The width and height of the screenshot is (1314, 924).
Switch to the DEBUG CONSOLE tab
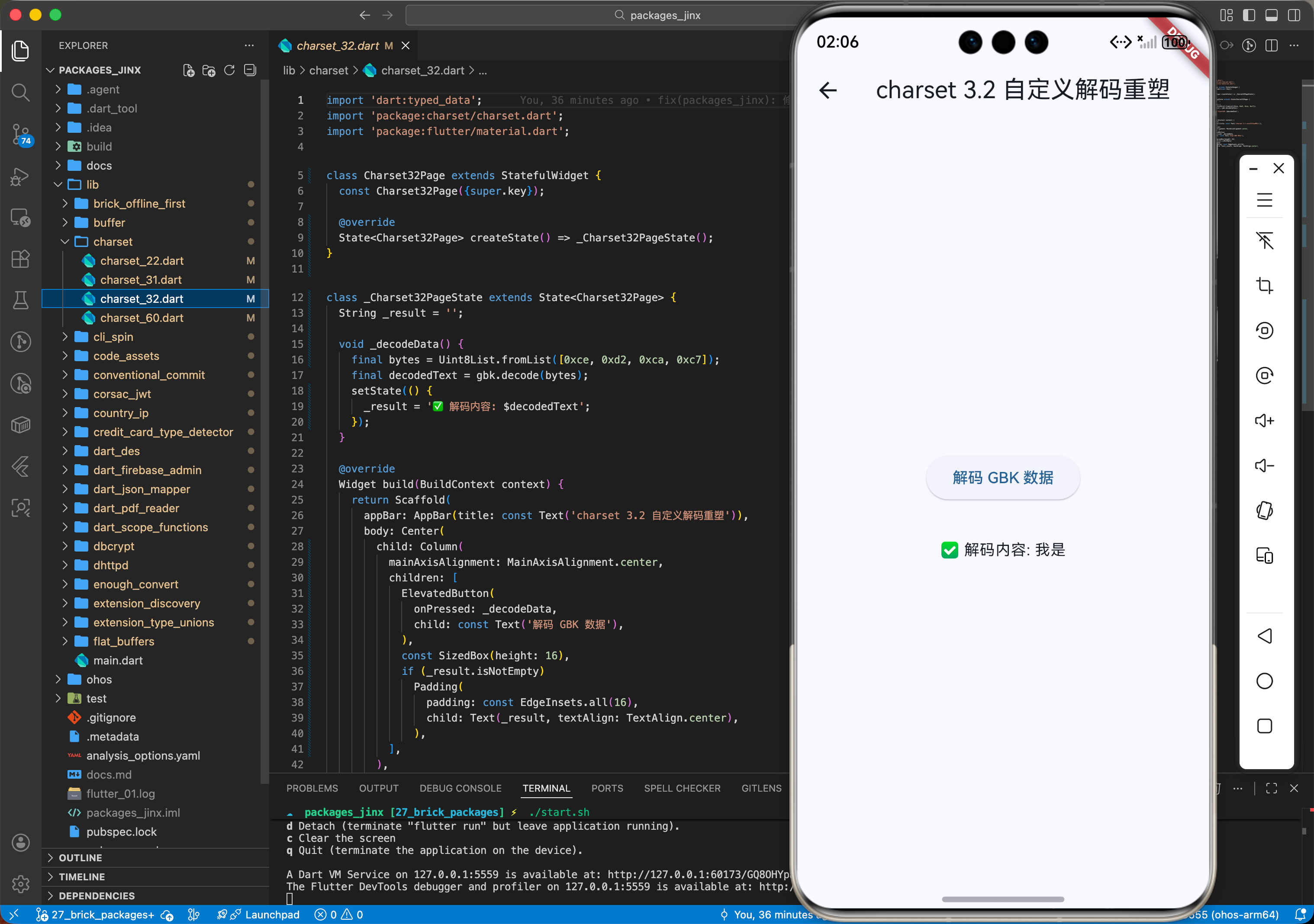[460, 789]
